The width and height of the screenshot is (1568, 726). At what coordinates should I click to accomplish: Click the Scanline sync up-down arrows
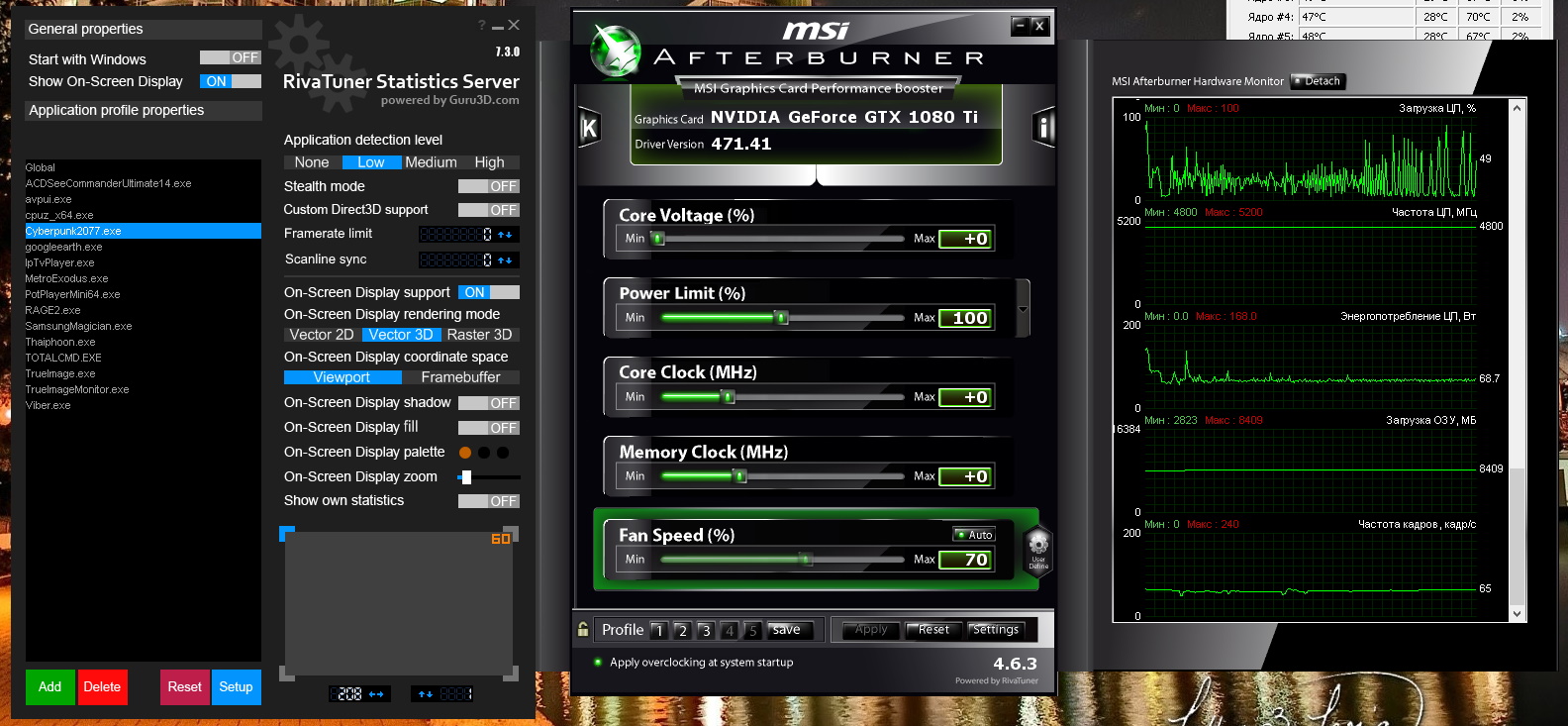coord(505,260)
